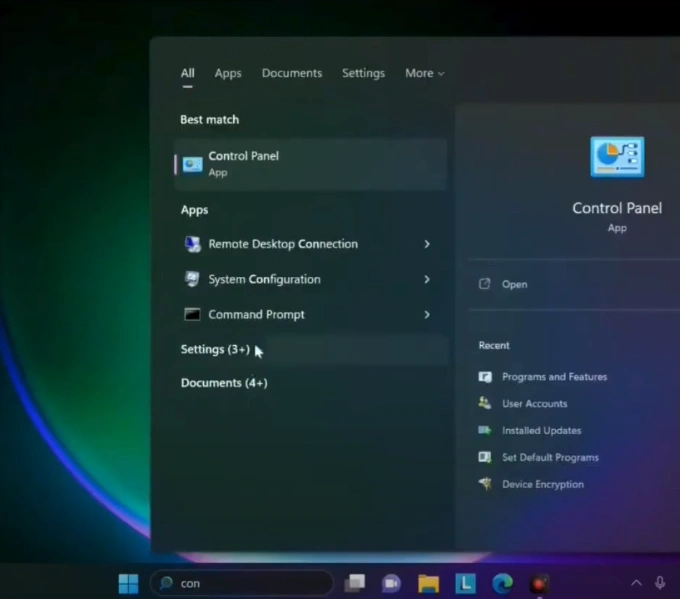This screenshot has width=680, height=599.
Task: Switch to the Settings search tab
Action: coord(363,73)
